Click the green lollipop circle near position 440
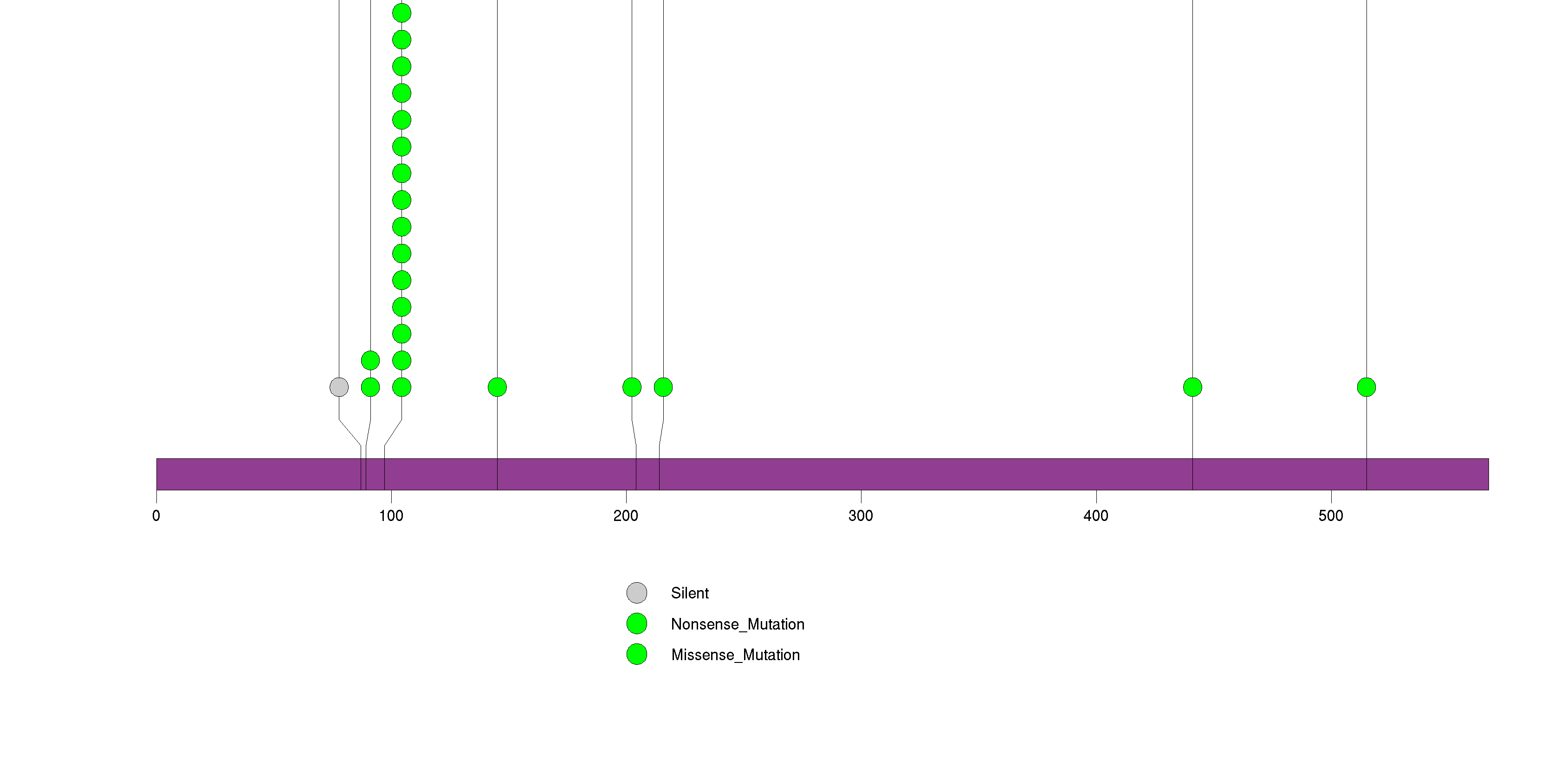1567x784 pixels. point(1192,387)
